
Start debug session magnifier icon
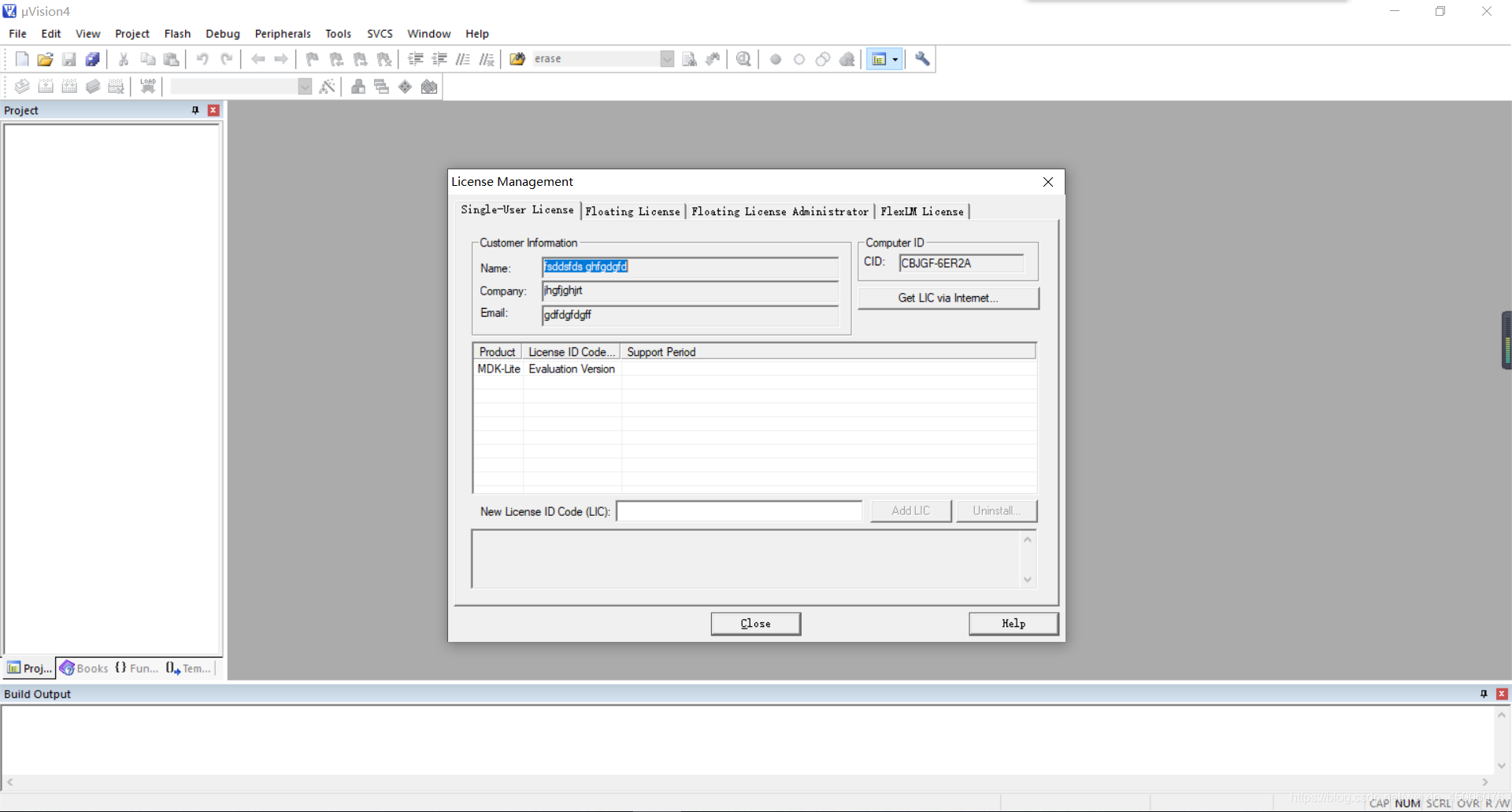coord(743,59)
